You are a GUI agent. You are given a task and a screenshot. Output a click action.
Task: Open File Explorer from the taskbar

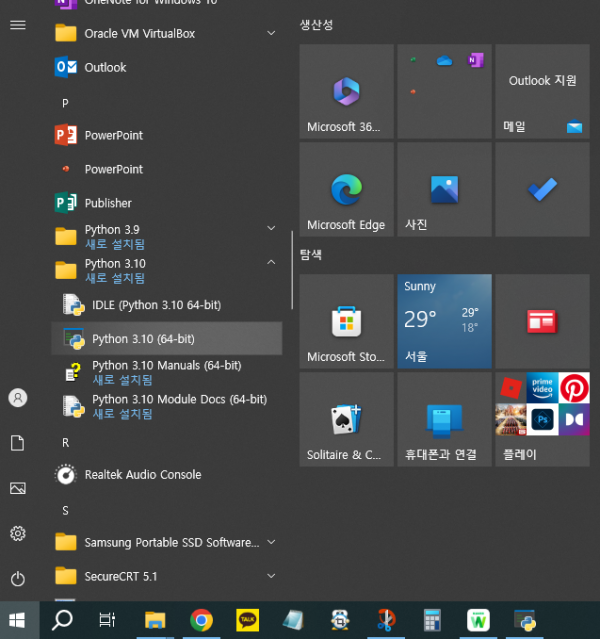pyautogui.click(x=155, y=620)
